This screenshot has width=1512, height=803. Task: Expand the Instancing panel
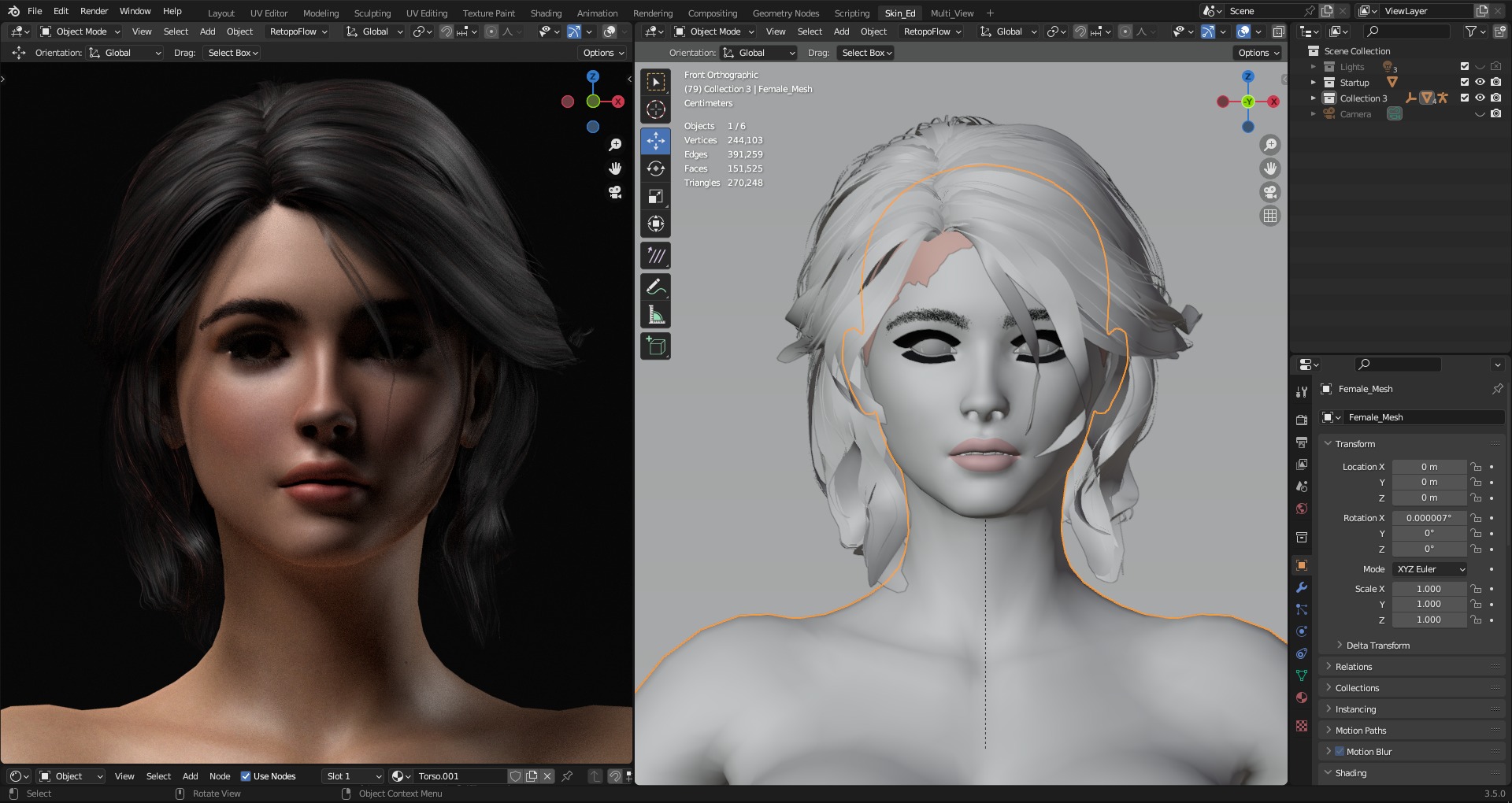click(1329, 709)
